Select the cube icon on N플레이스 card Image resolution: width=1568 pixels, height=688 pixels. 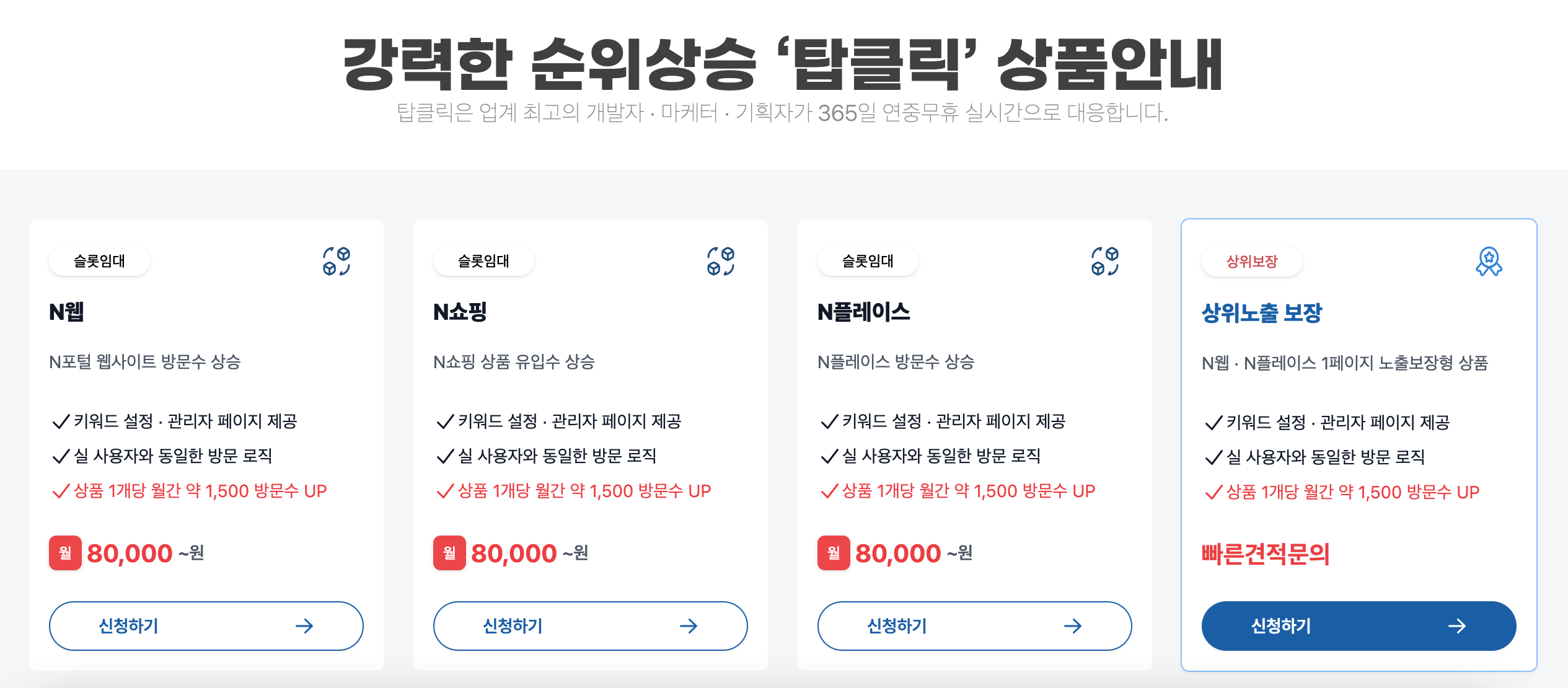(1106, 261)
